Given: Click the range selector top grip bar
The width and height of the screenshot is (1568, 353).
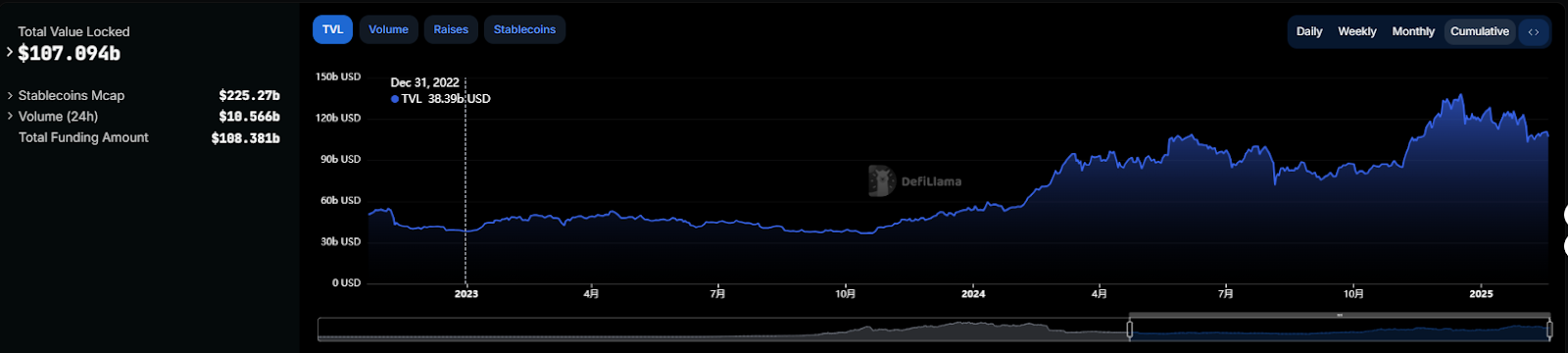Looking at the screenshot, I should [1339, 315].
